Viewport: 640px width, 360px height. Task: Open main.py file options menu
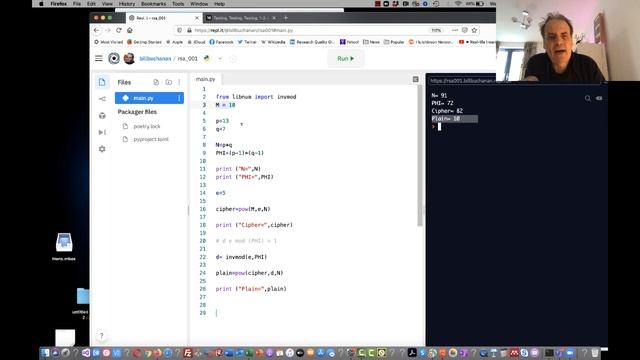pyautogui.click(x=179, y=98)
